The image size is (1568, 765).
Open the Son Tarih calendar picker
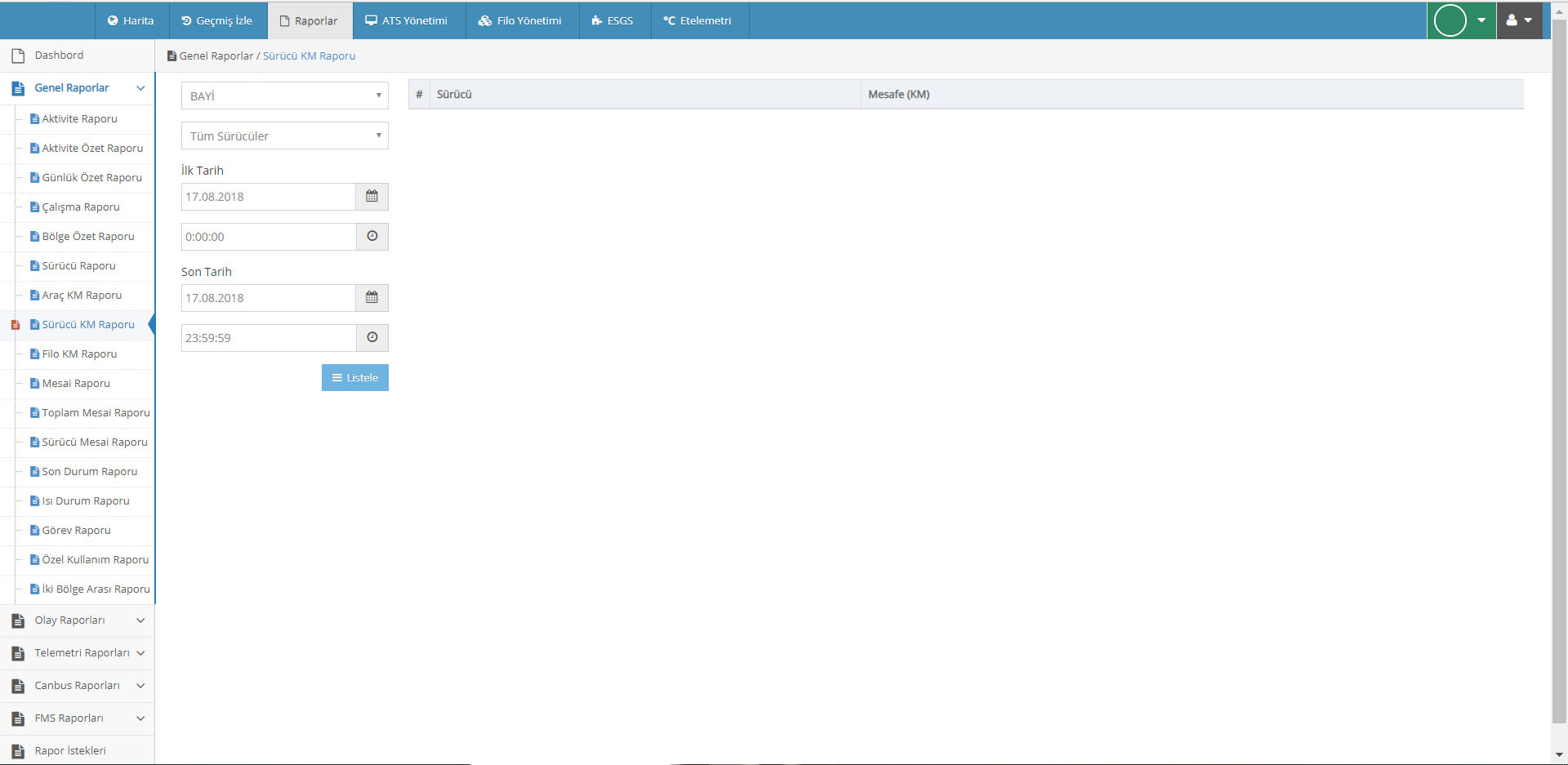point(372,298)
